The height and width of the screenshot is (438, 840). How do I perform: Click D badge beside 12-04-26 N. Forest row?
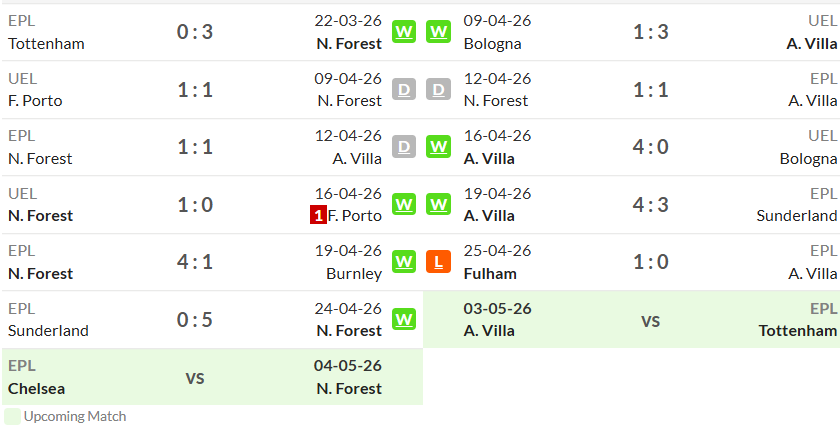[438, 89]
